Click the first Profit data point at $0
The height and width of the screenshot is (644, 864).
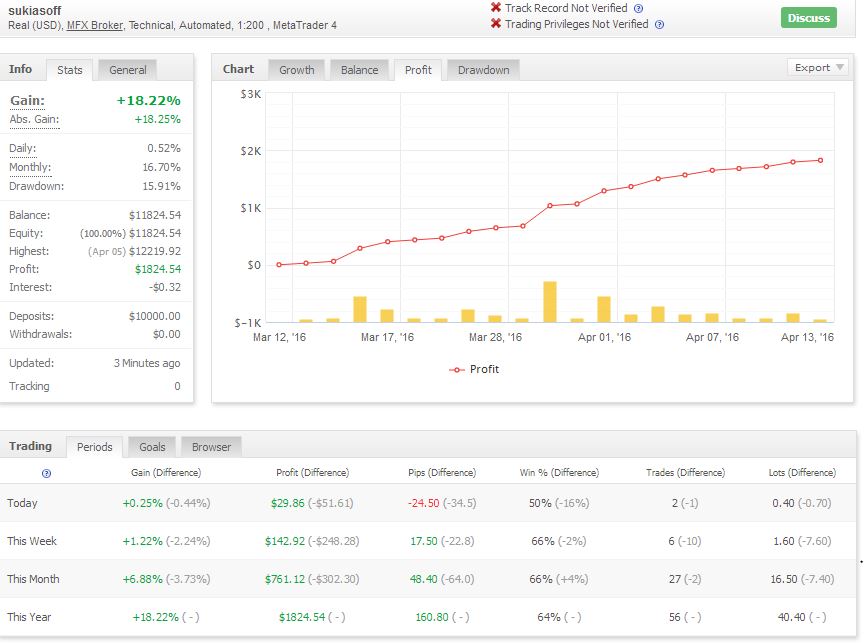pyautogui.click(x=279, y=265)
